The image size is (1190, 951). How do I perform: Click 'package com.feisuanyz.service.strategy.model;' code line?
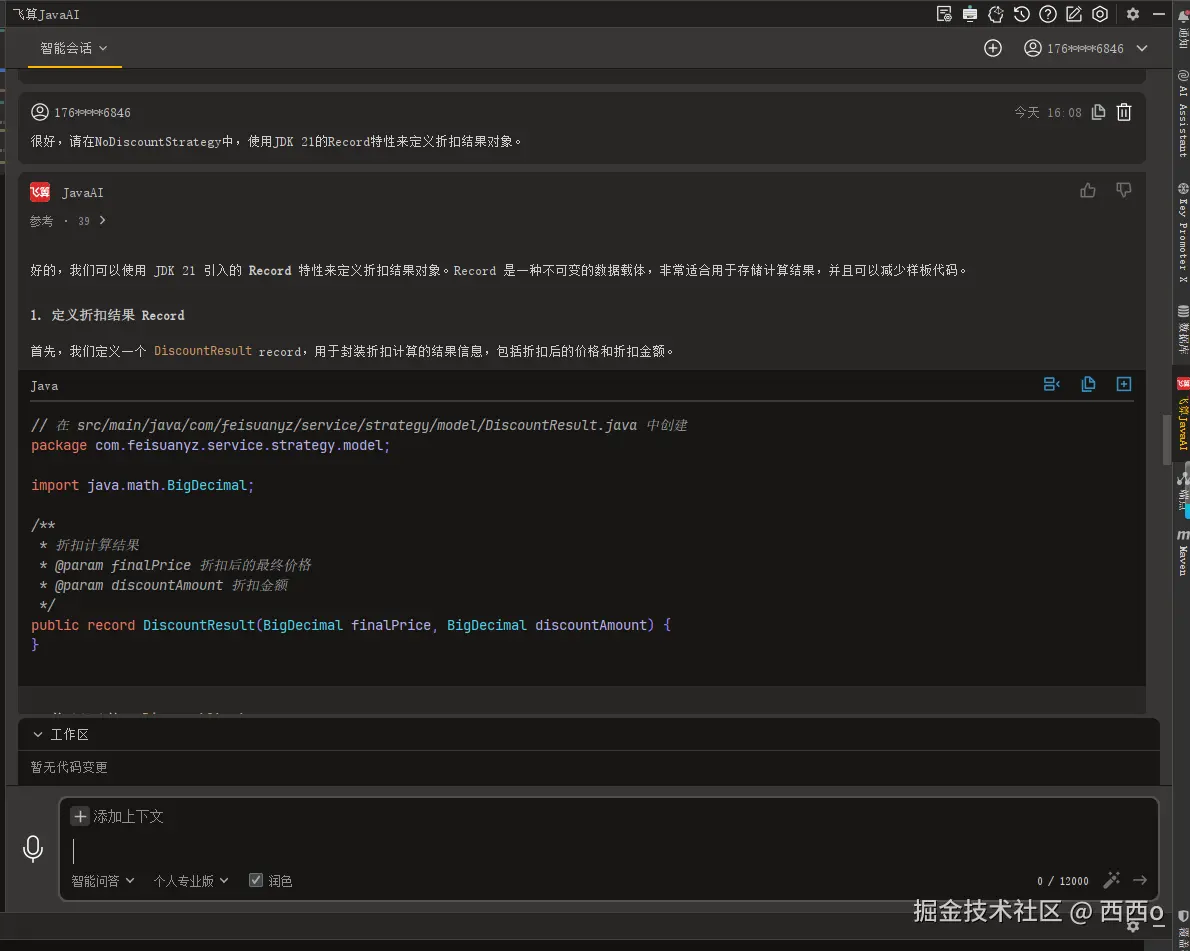point(210,446)
